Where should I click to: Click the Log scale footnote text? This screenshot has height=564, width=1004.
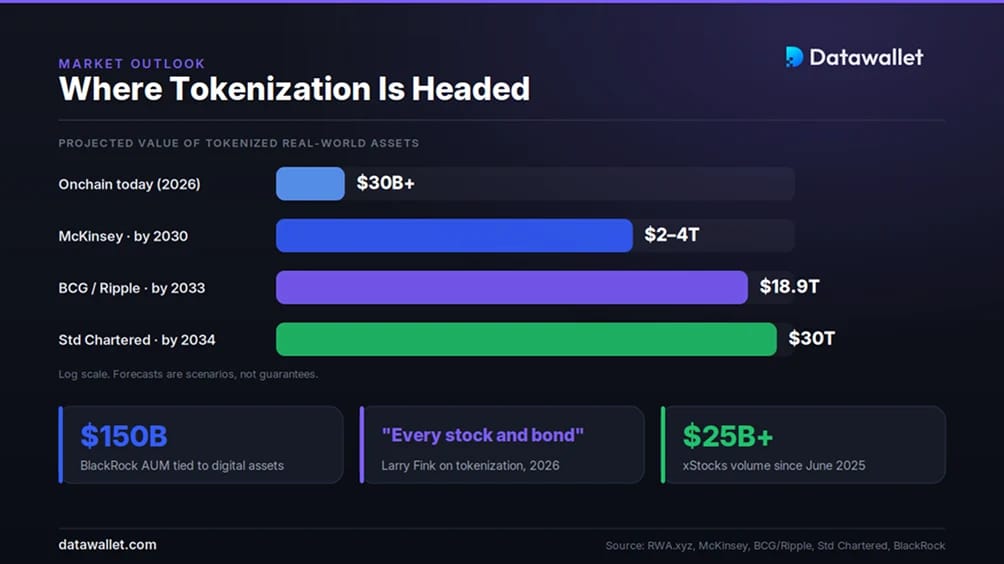(x=188, y=374)
